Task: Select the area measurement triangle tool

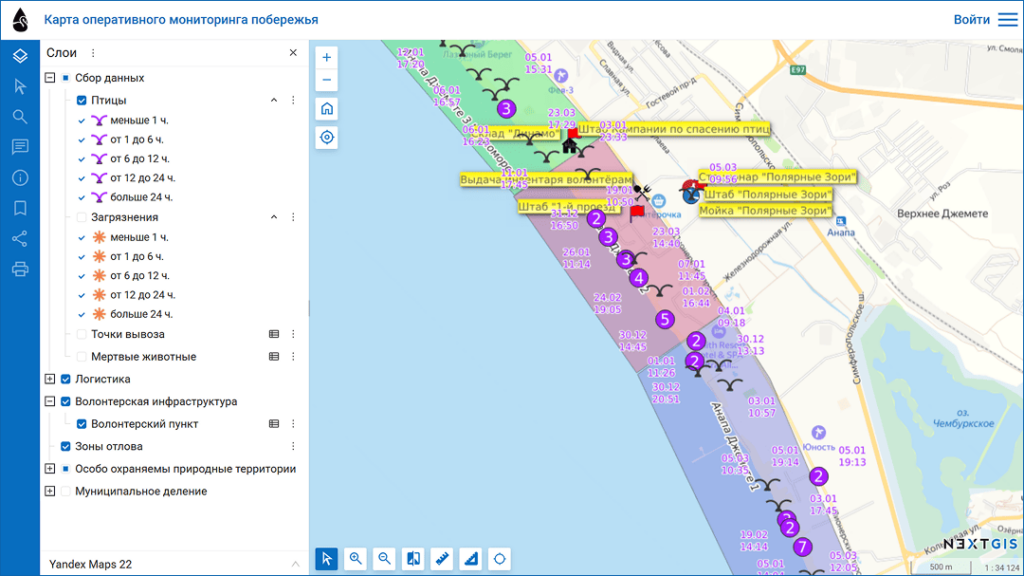Action: (472, 559)
